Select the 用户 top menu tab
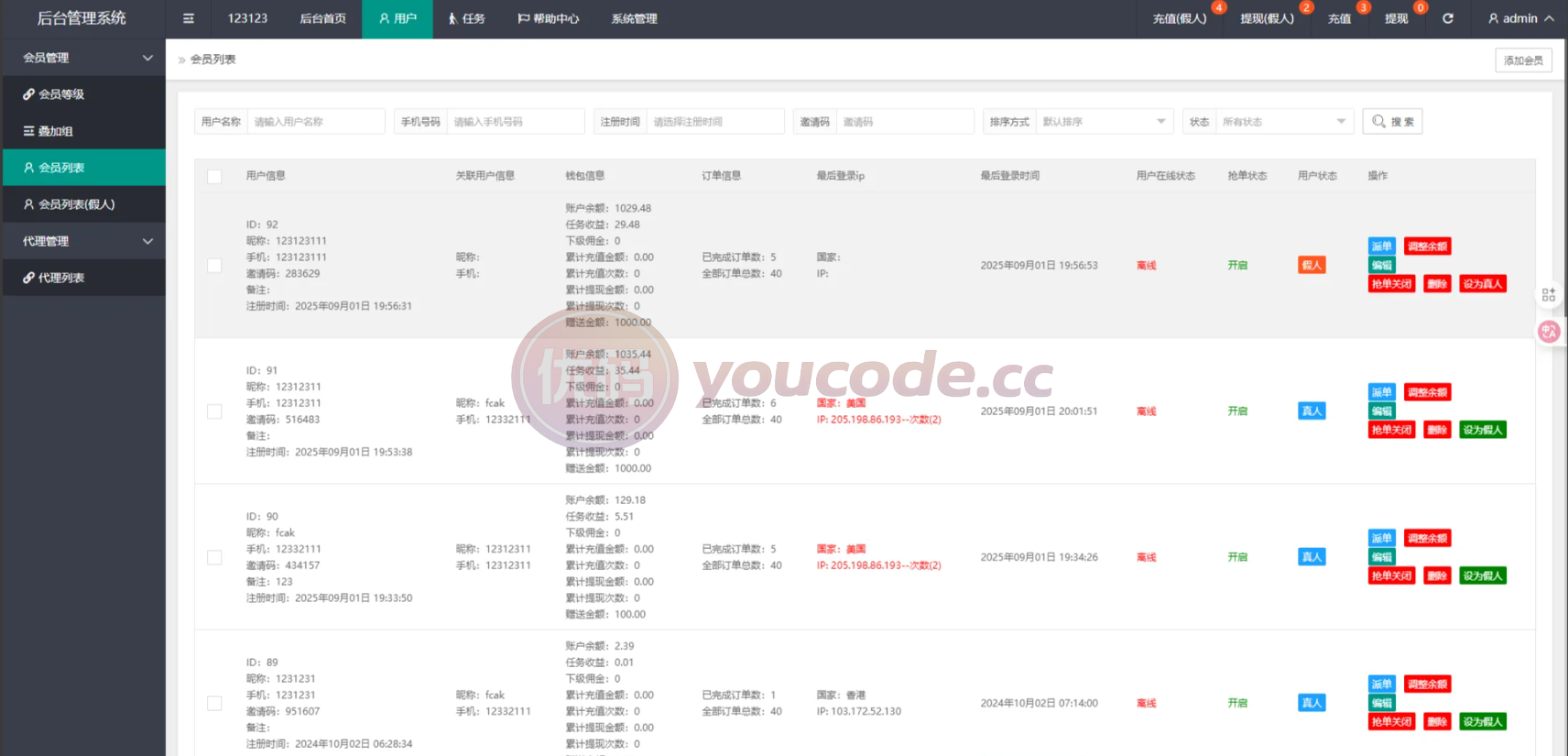 (x=397, y=18)
